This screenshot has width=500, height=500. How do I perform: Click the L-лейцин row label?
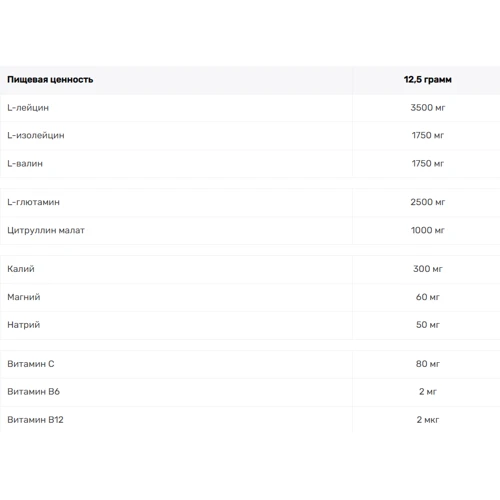(x=28, y=108)
